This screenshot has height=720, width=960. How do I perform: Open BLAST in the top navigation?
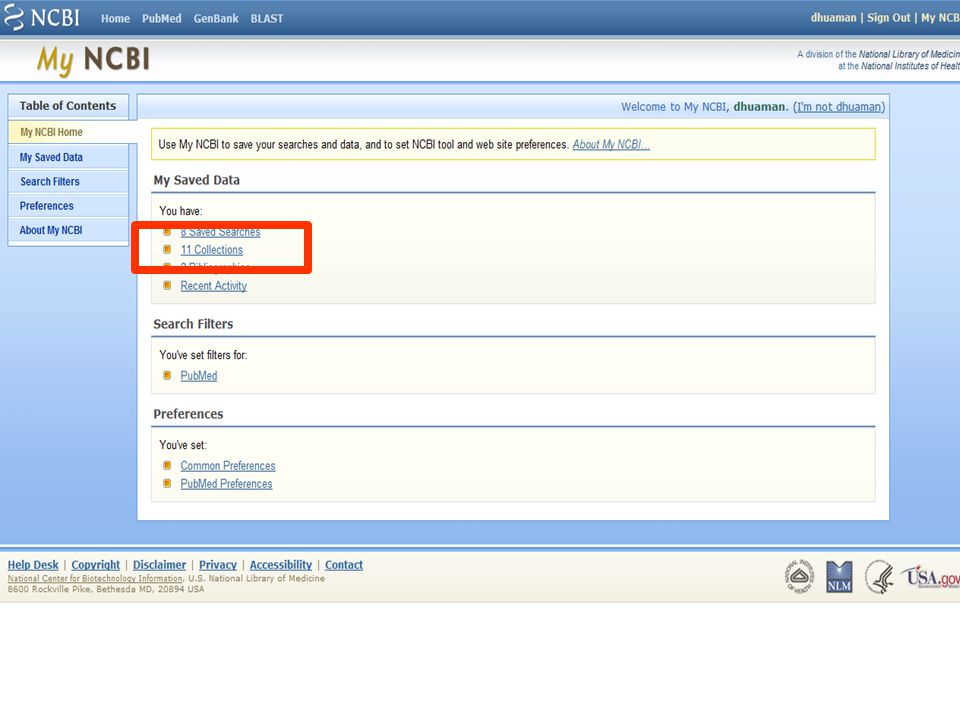tap(267, 18)
